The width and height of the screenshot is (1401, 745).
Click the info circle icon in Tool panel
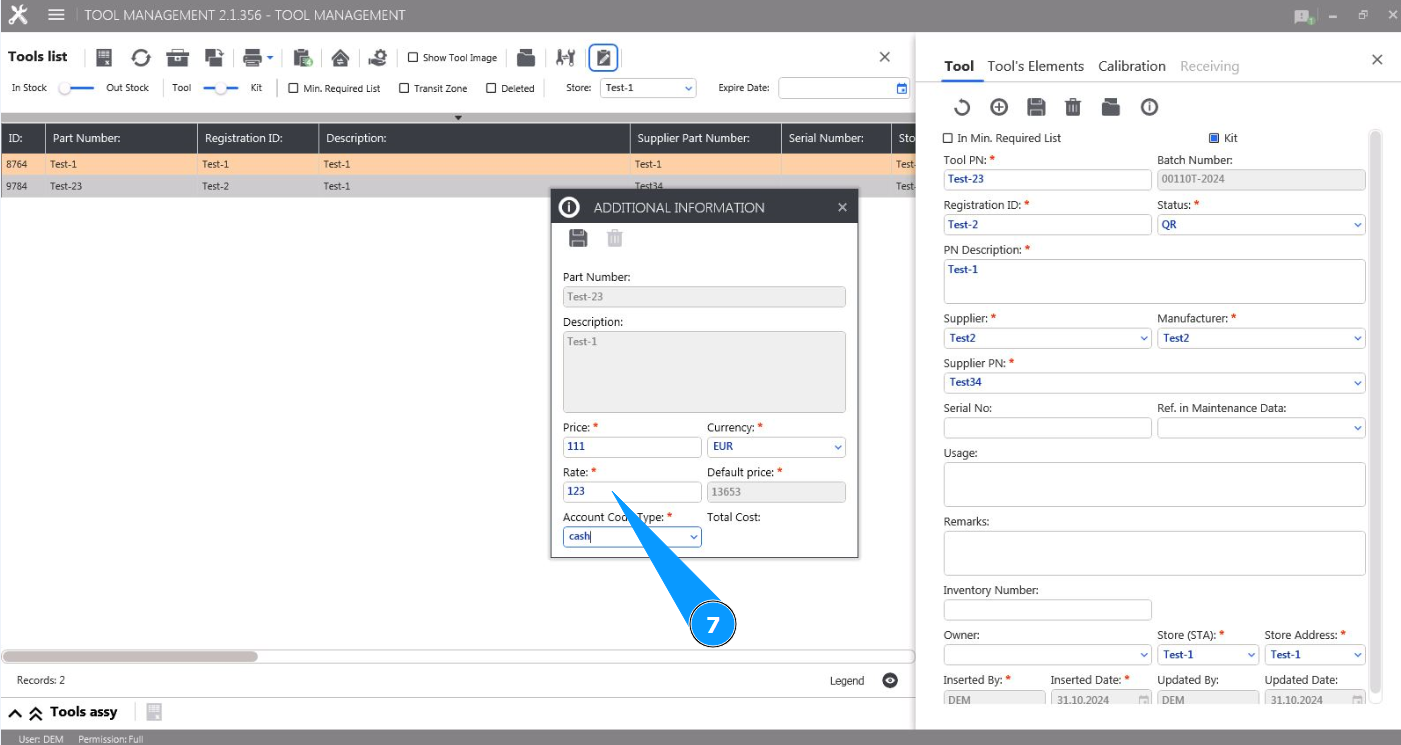point(1149,107)
